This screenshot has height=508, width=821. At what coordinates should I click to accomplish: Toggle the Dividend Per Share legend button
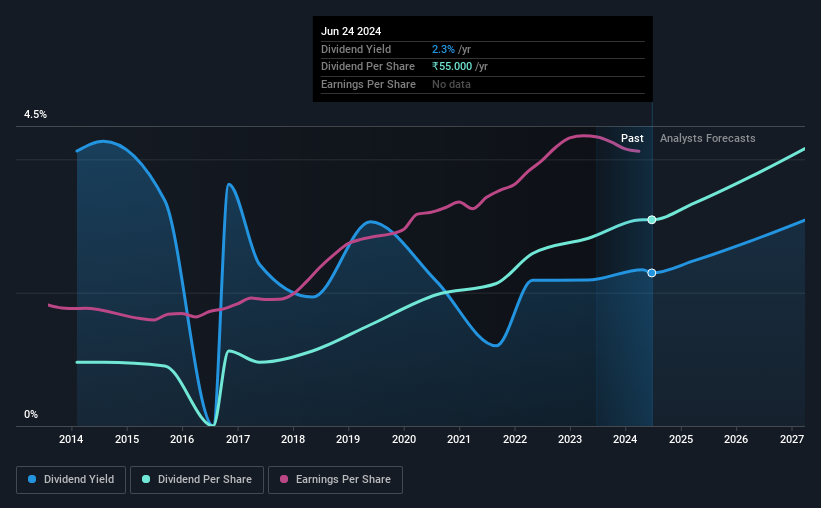(197, 480)
